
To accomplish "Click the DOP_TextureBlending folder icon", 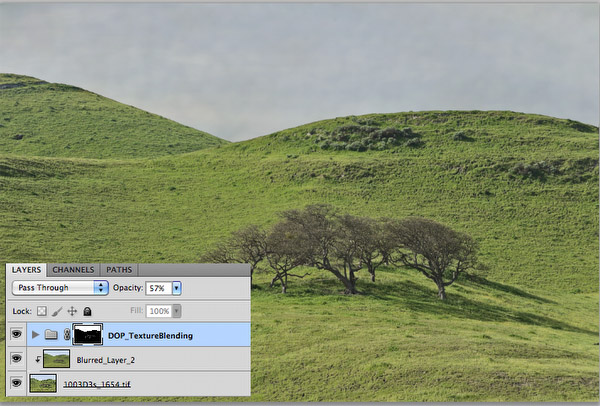I will [51, 335].
